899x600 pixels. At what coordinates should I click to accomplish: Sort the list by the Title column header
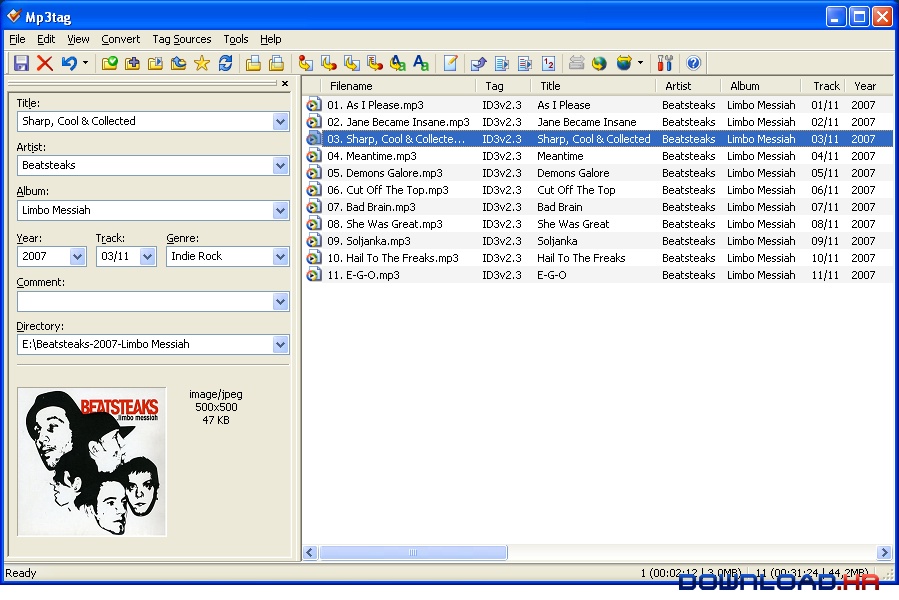point(550,86)
